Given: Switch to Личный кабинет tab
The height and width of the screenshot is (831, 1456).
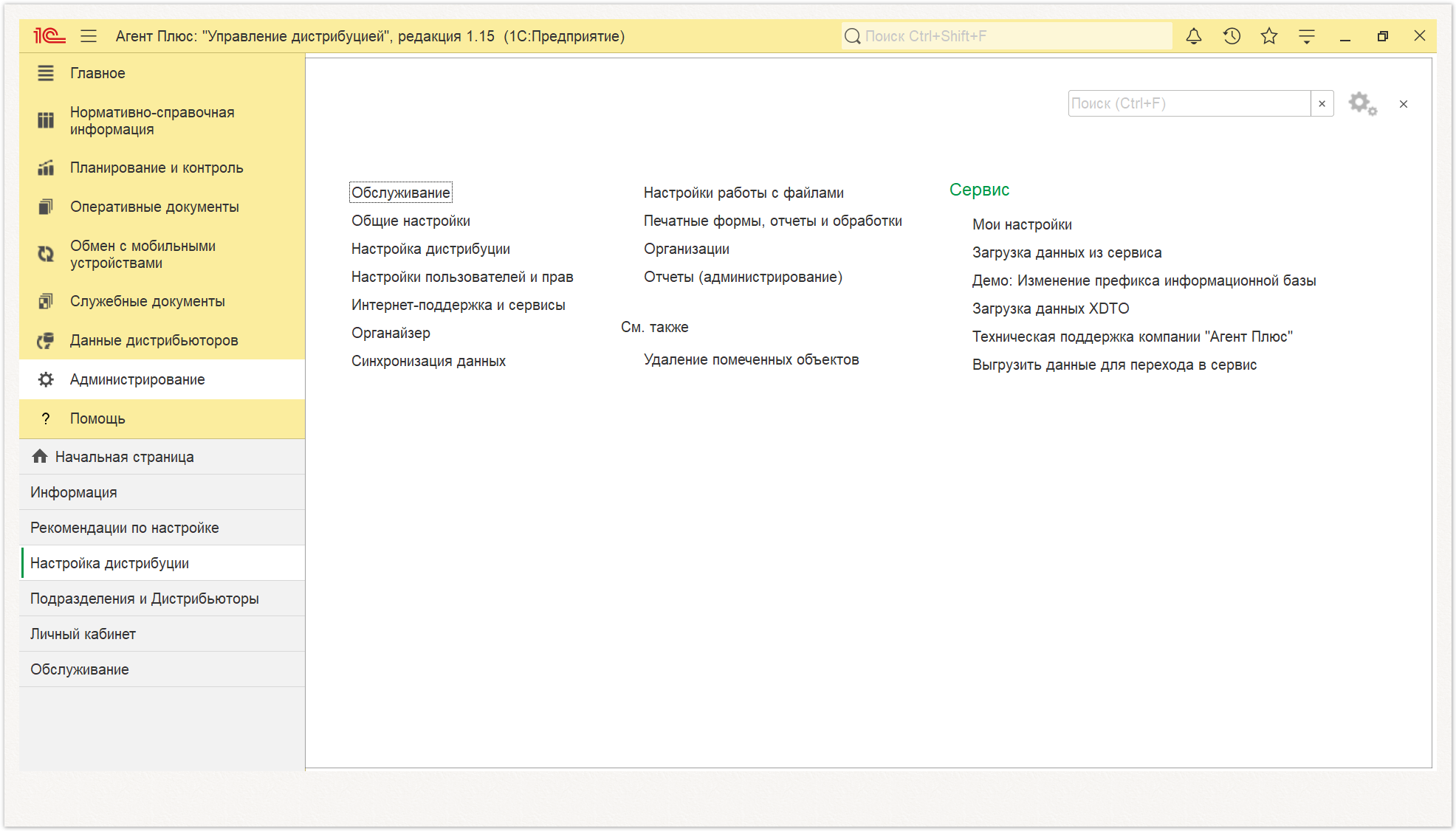Looking at the screenshot, I should click(x=162, y=634).
